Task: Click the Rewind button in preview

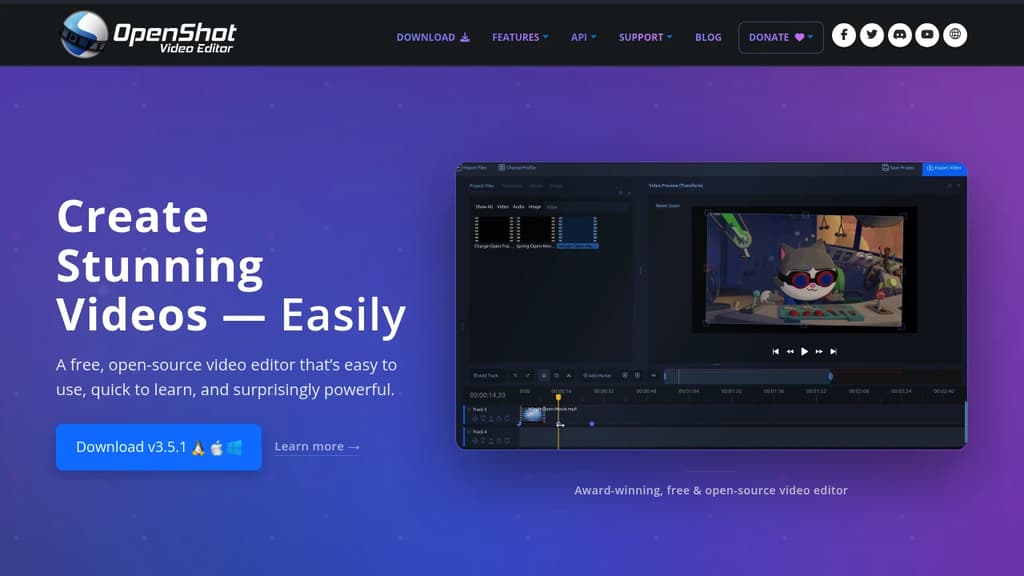Action: 790,351
